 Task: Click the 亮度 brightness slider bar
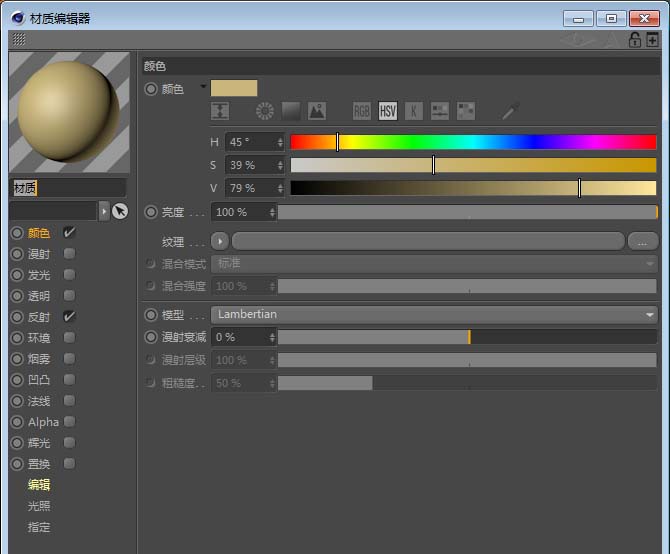[x=467, y=212]
